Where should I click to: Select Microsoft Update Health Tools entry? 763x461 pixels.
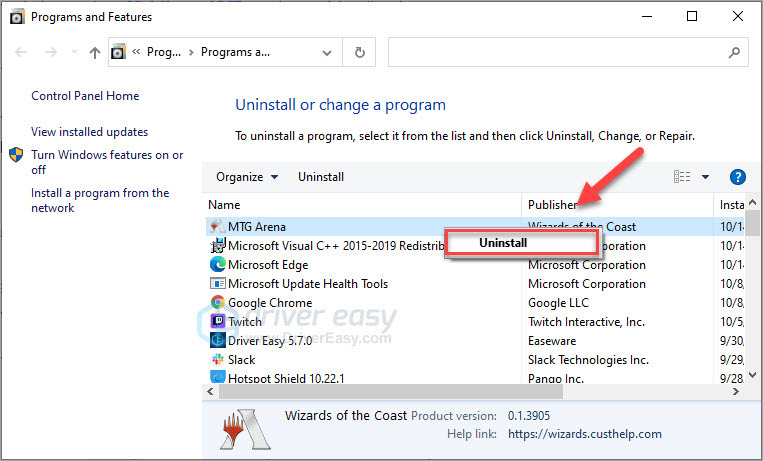308,284
